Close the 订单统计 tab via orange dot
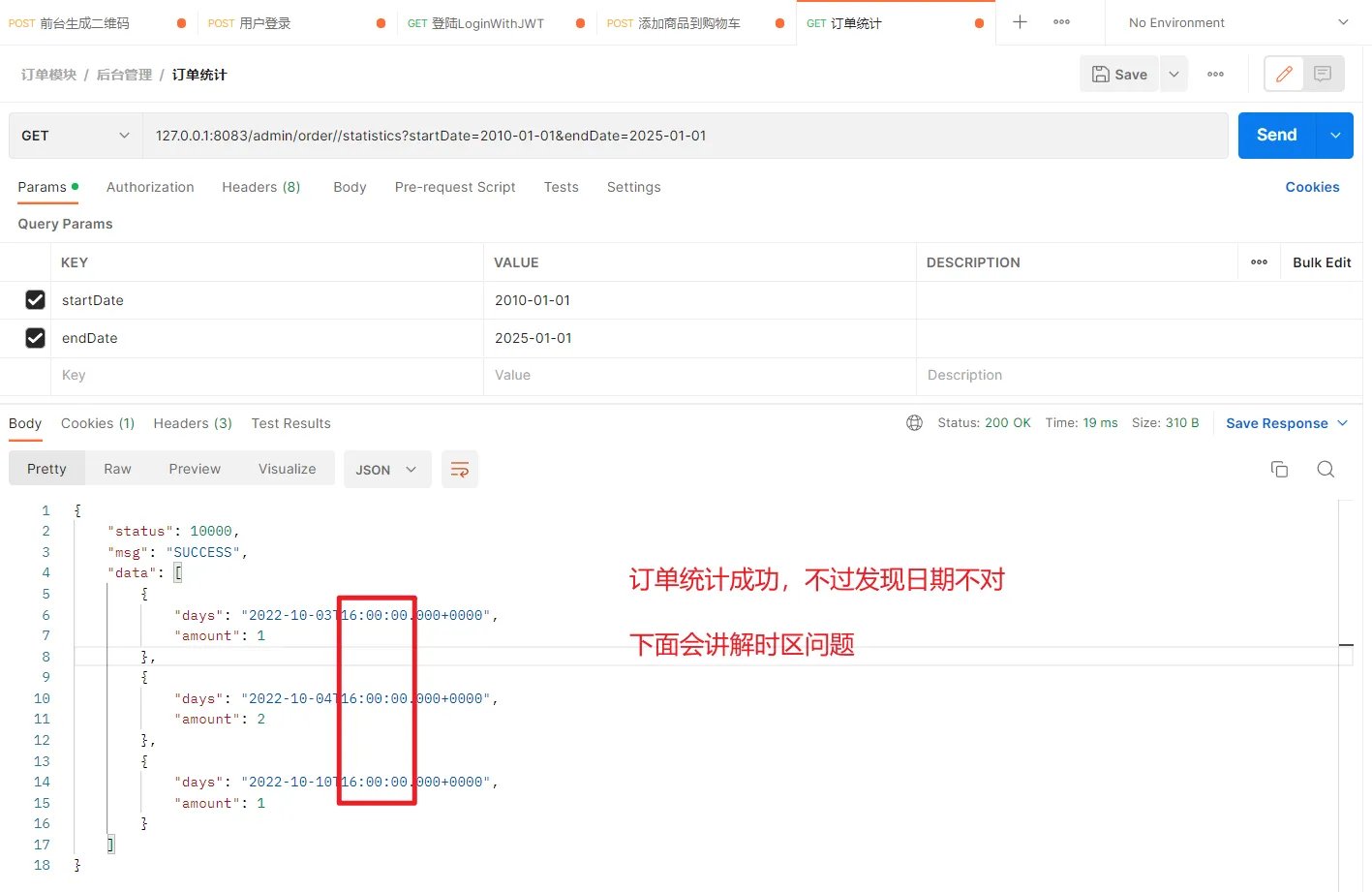The image size is (1372, 892). (x=979, y=23)
